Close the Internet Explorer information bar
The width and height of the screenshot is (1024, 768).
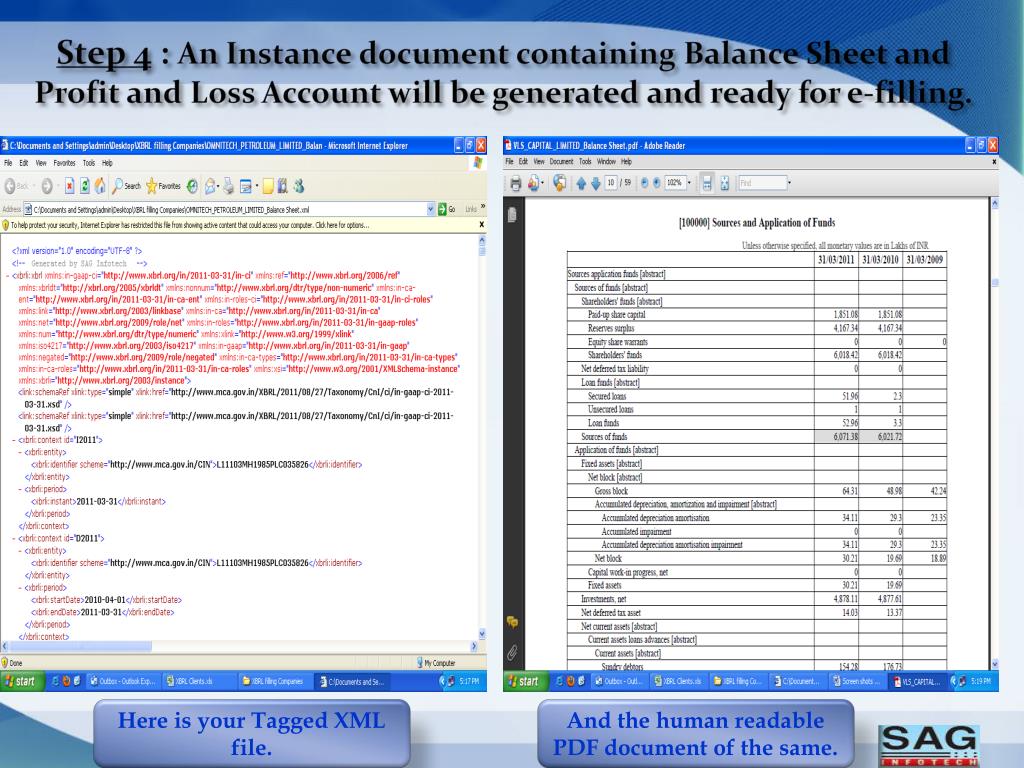[481, 225]
